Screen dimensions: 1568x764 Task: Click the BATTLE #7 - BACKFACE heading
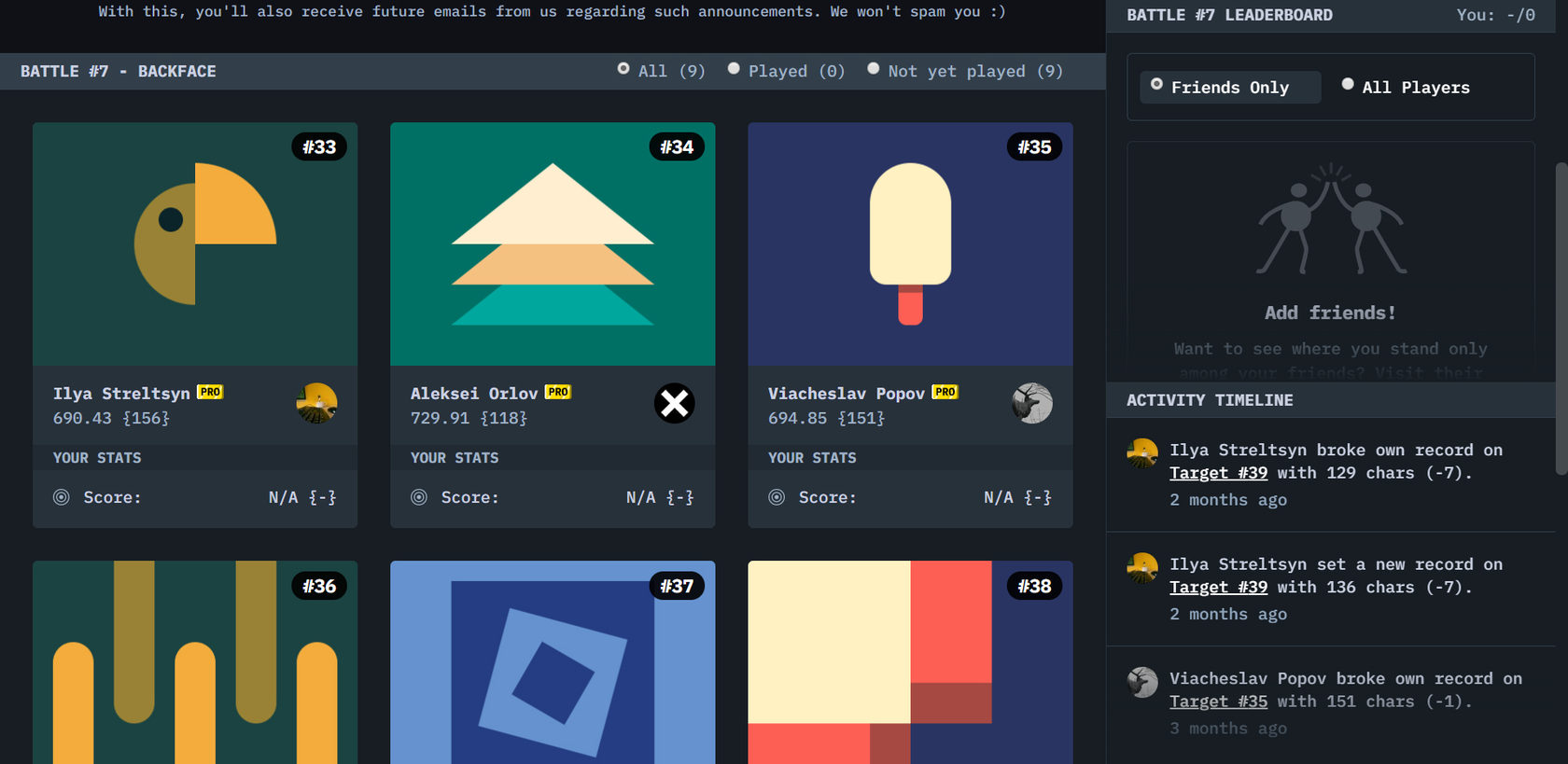119,71
